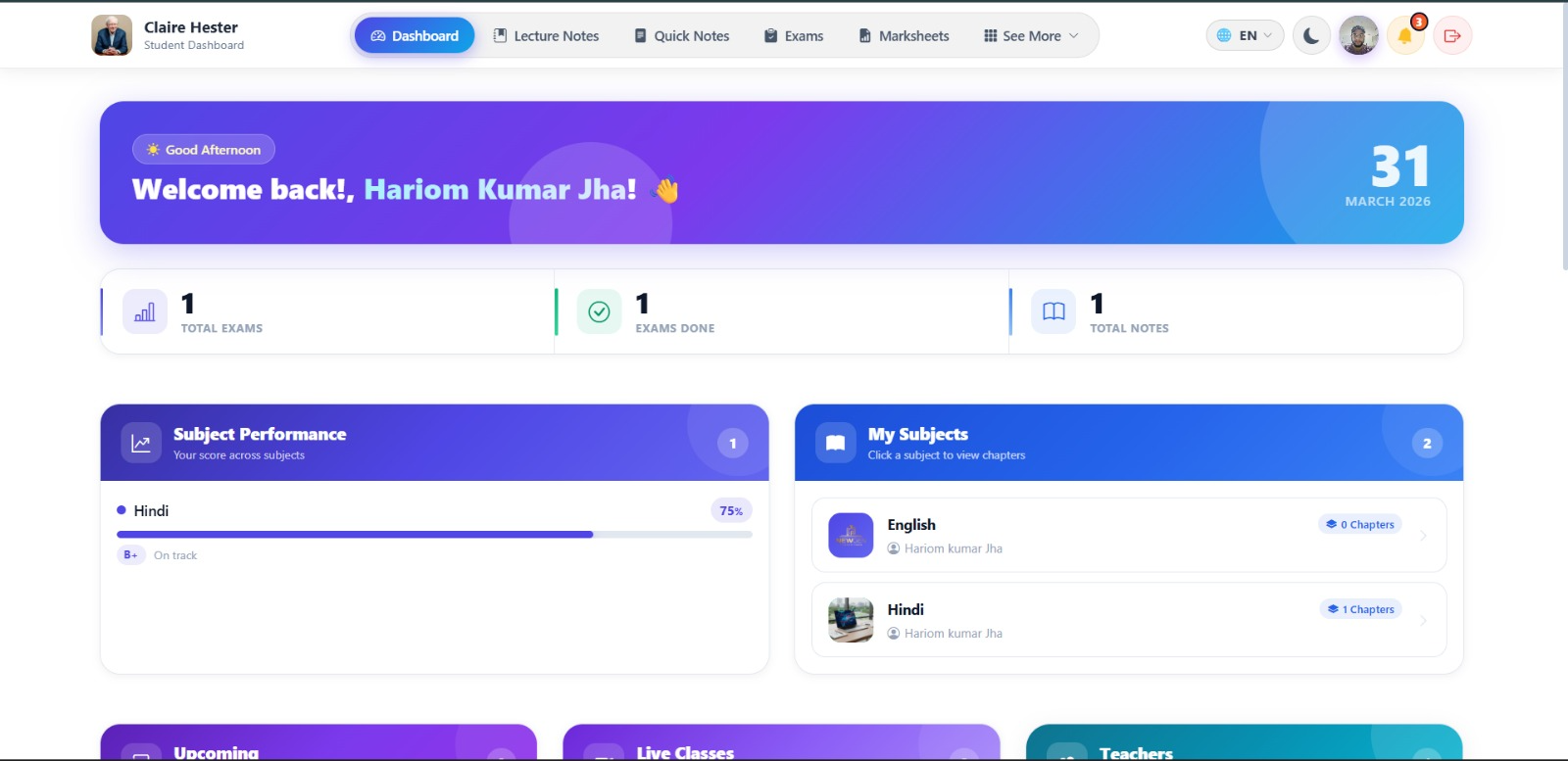Go to the Lecture Notes tab
1568x761 pixels.
pos(546,36)
